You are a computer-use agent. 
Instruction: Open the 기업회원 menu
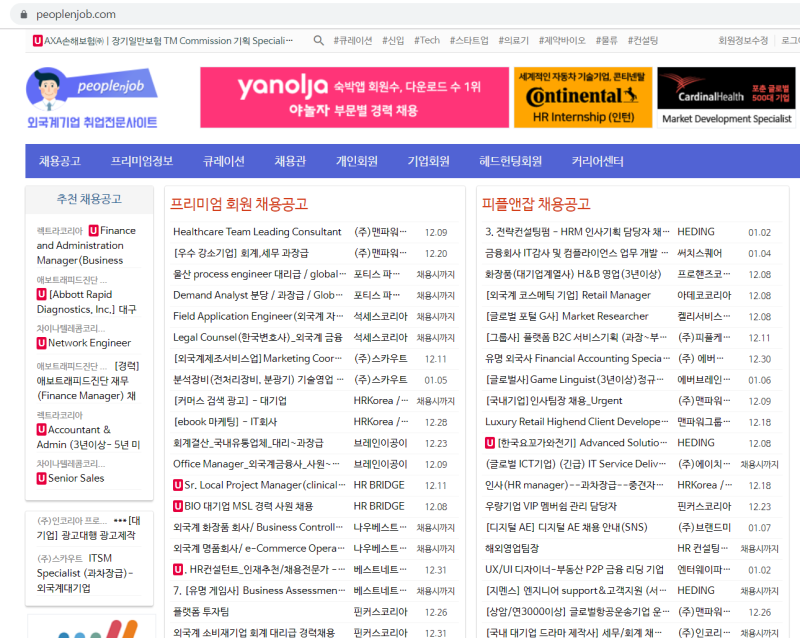pos(428,161)
